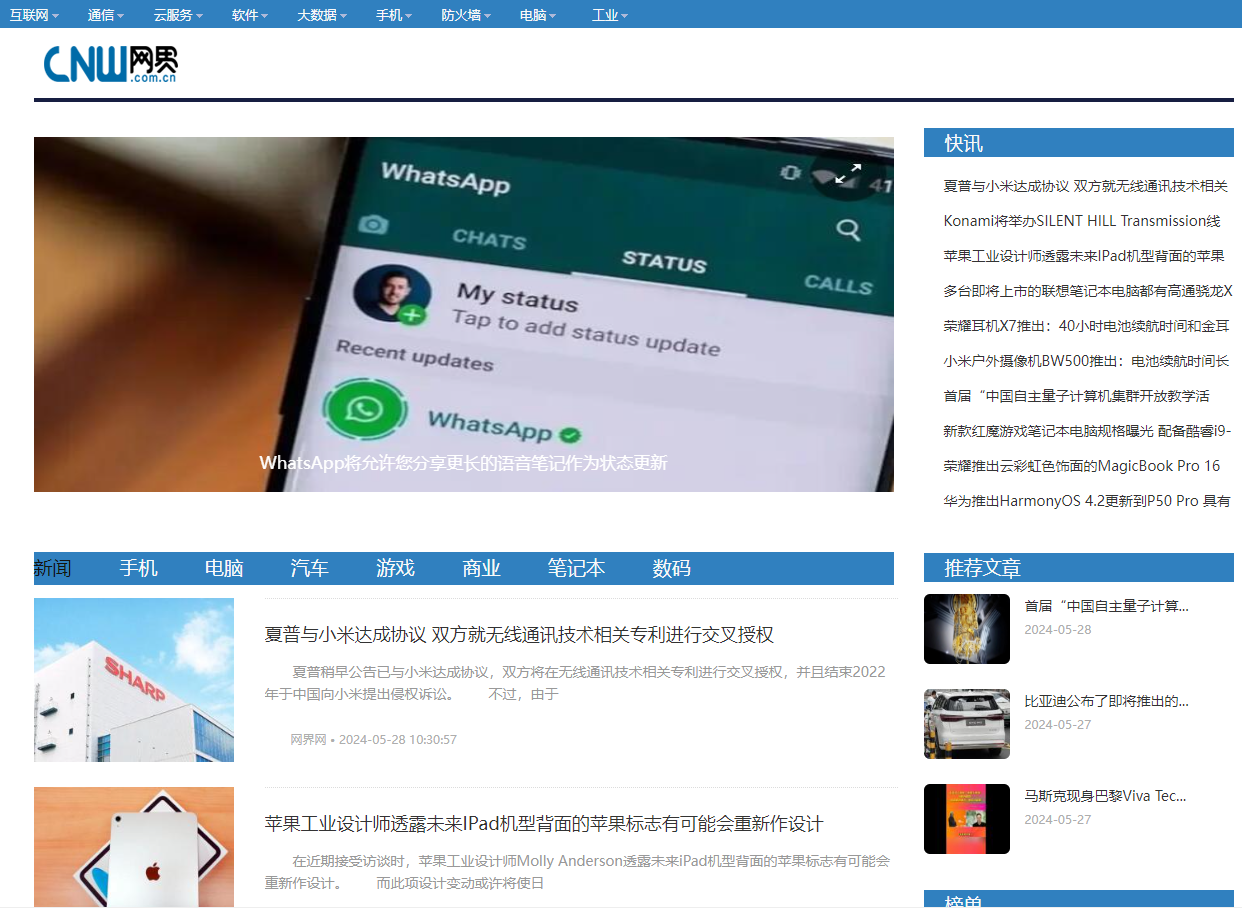Click the Molly Anderson article summary text
This screenshot has width=1242, height=910.
[577, 872]
